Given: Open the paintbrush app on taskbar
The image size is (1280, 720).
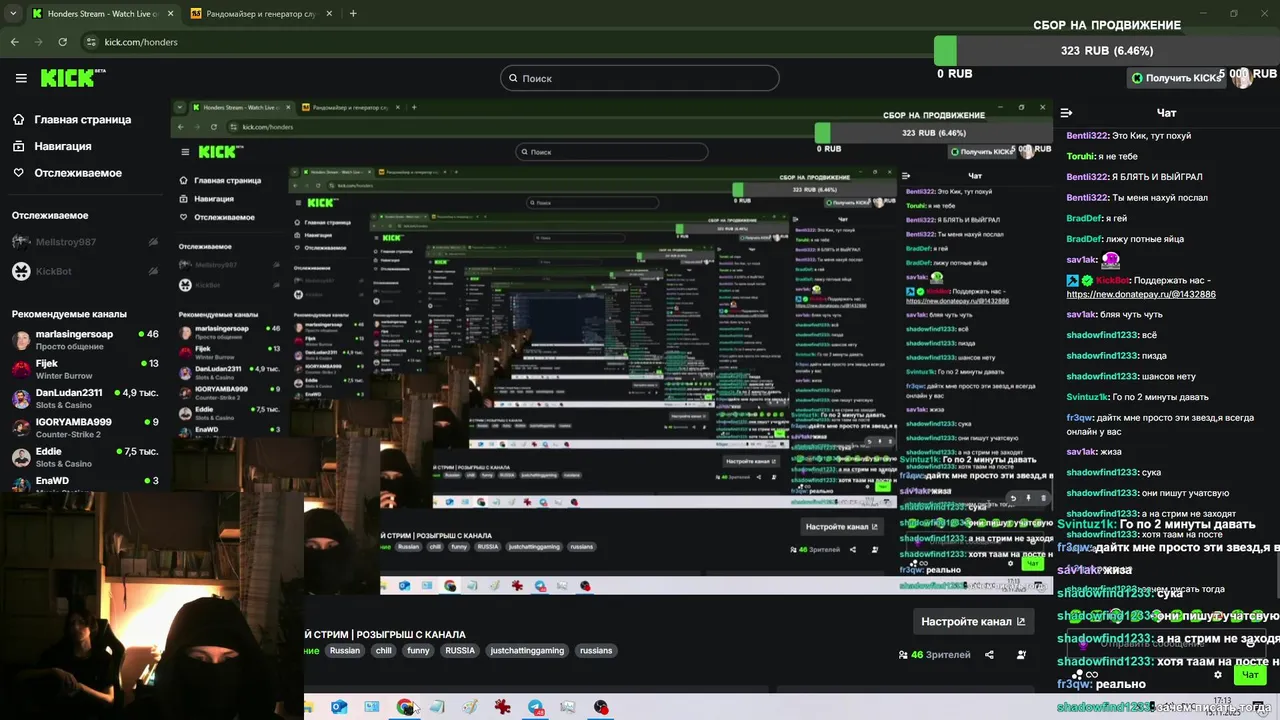Looking at the screenshot, I should click(x=469, y=707).
